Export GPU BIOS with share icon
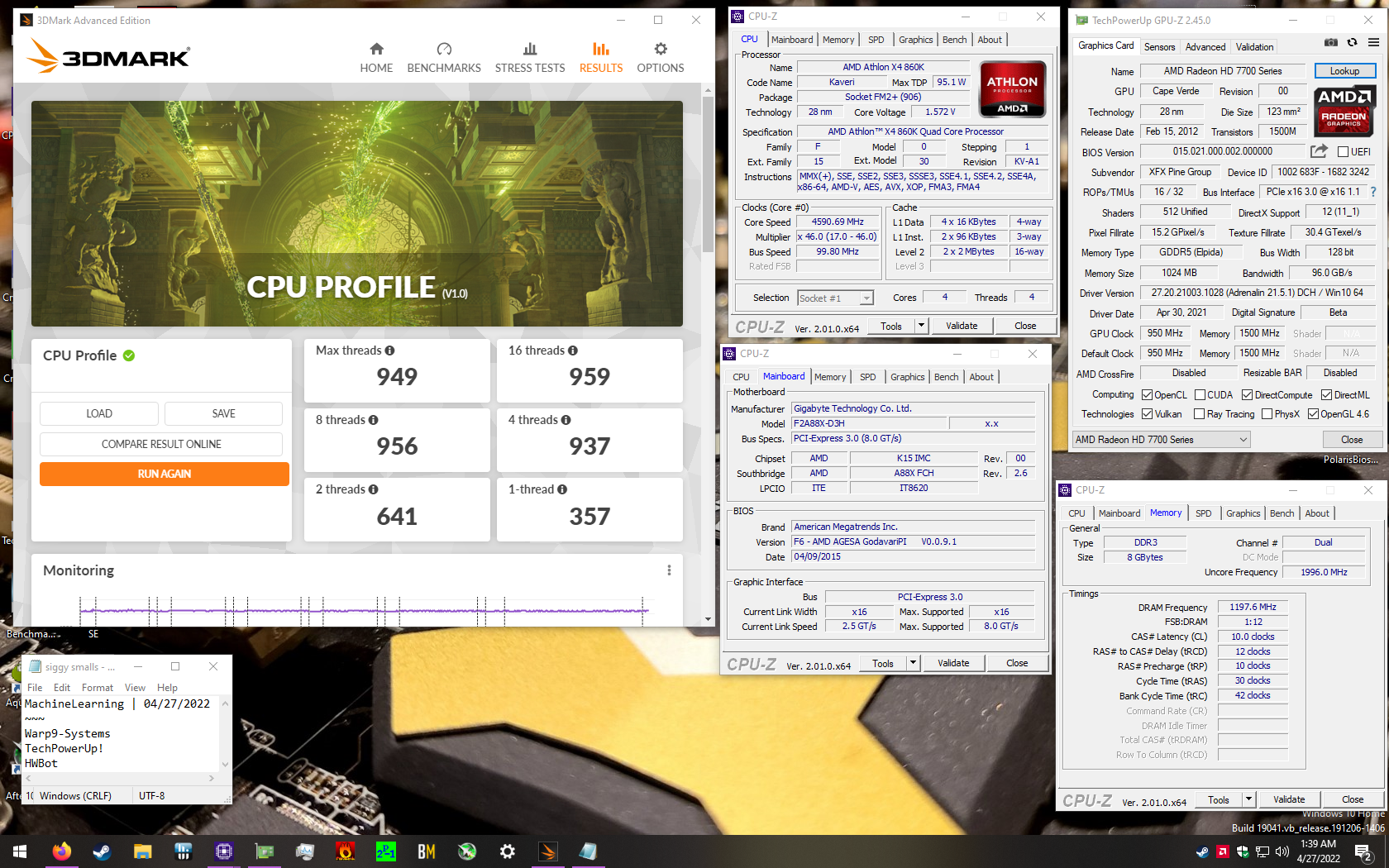Viewport: 1389px width, 868px height. (1319, 151)
